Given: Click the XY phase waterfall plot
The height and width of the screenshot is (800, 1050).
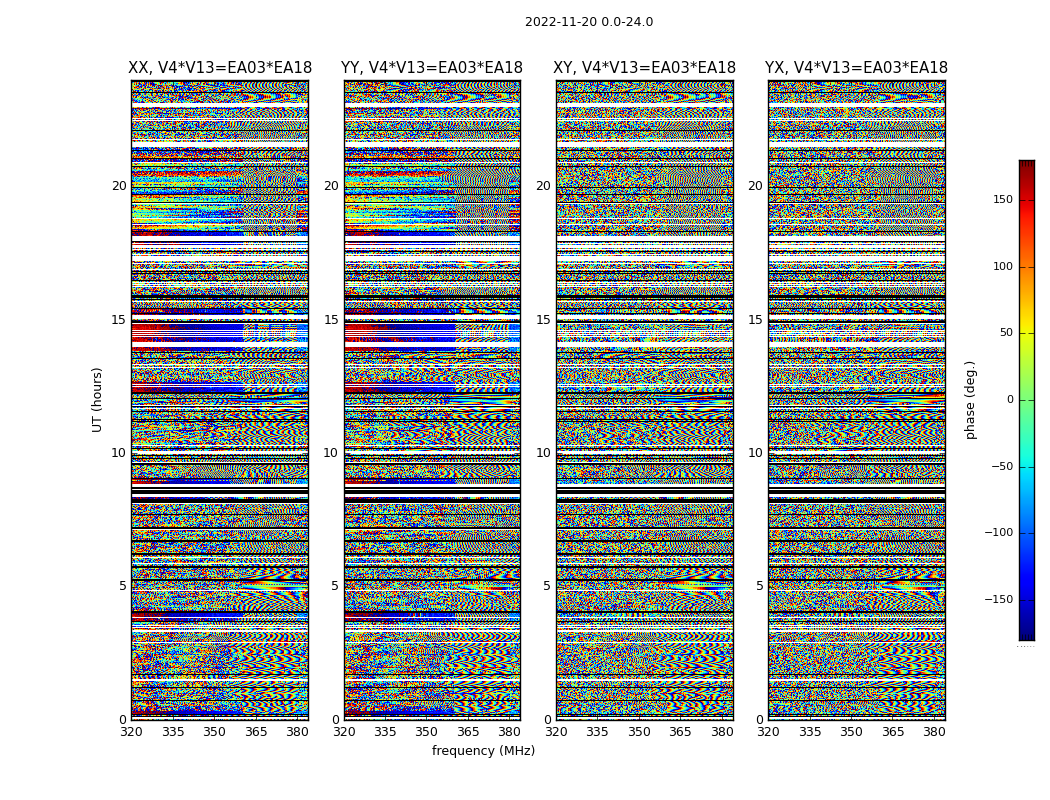Looking at the screenshot, I should [644, 400].
